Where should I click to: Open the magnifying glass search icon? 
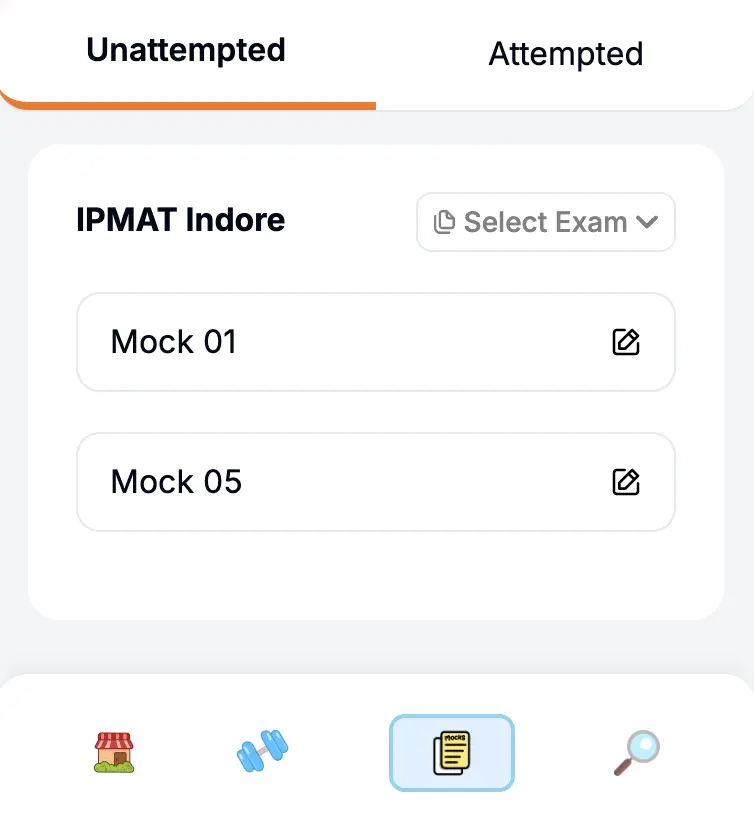point(637,752)
